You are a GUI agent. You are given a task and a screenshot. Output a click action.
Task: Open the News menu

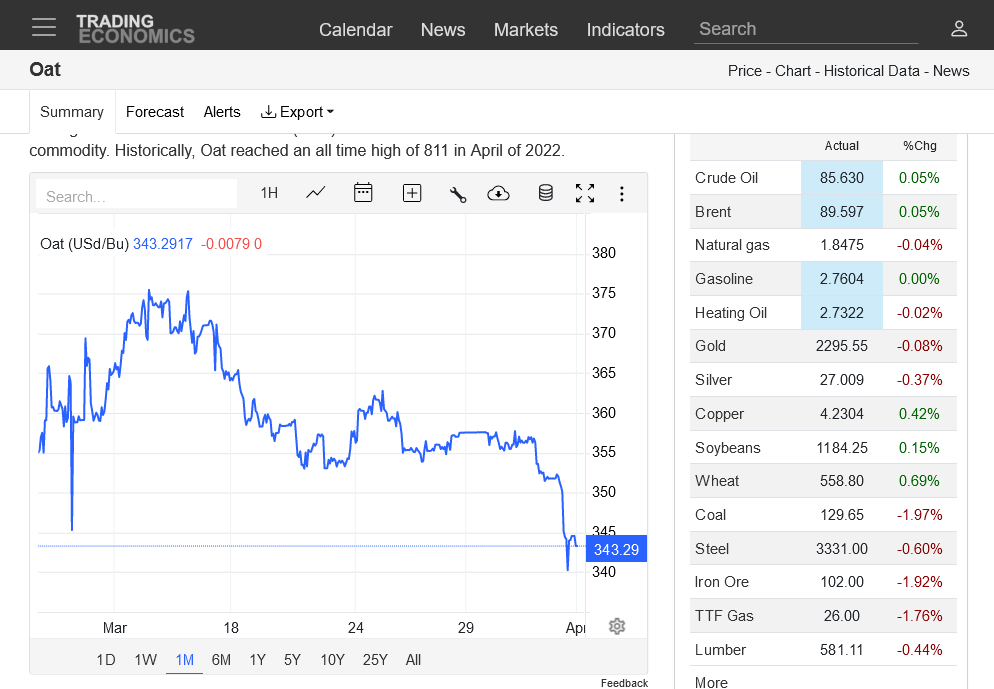[x=443, y=30]
